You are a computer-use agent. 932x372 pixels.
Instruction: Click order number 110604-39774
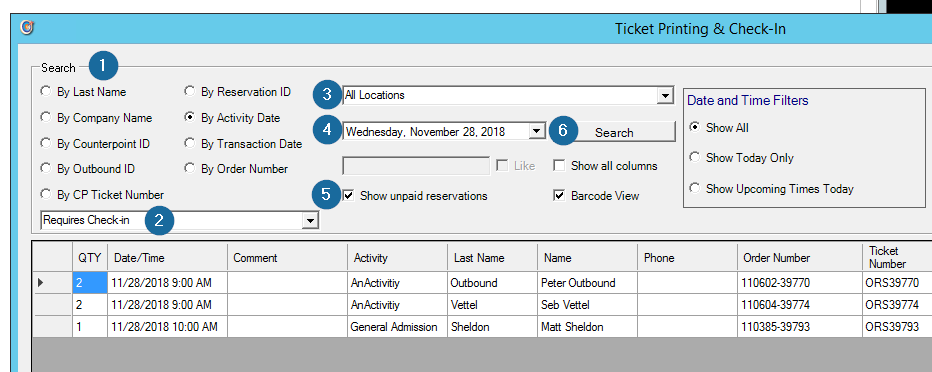(x=800, y=305)
